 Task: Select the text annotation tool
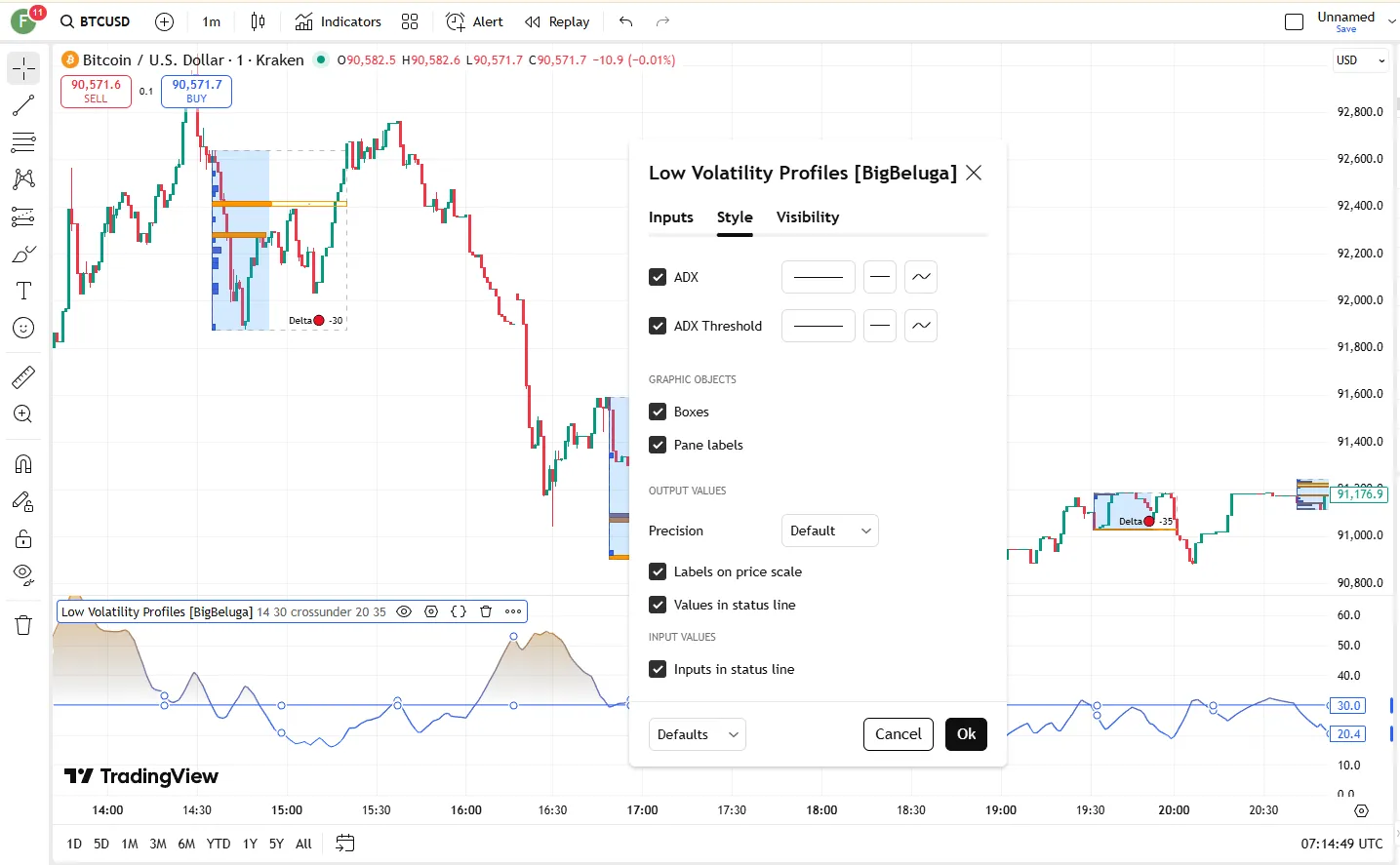pyautogui.click(x=23, y=291)
